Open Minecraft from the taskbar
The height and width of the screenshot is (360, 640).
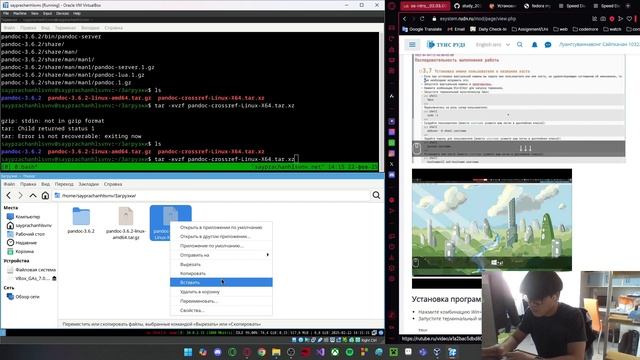[393, 352]
